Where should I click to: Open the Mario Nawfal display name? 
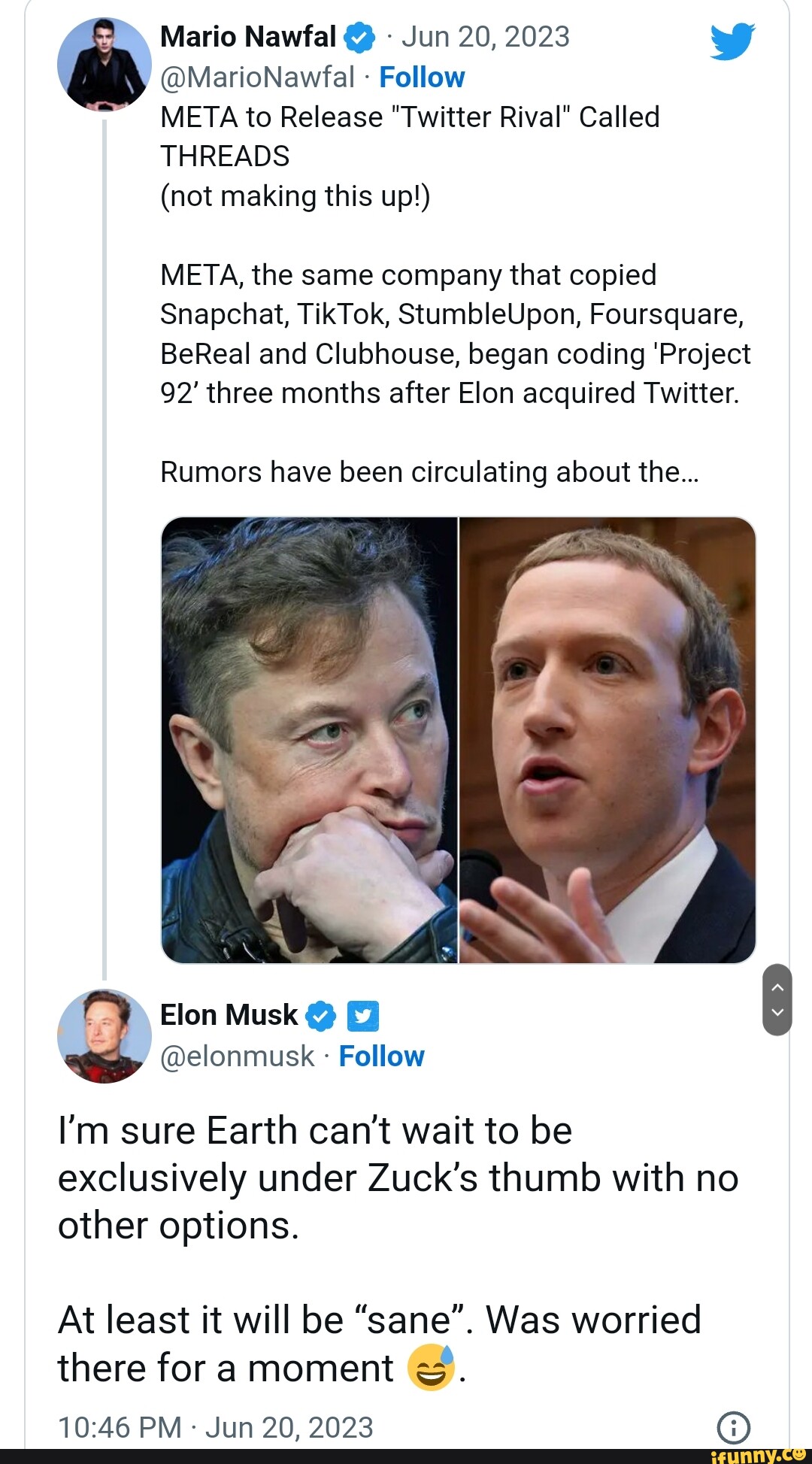click(x=248, y=37)
